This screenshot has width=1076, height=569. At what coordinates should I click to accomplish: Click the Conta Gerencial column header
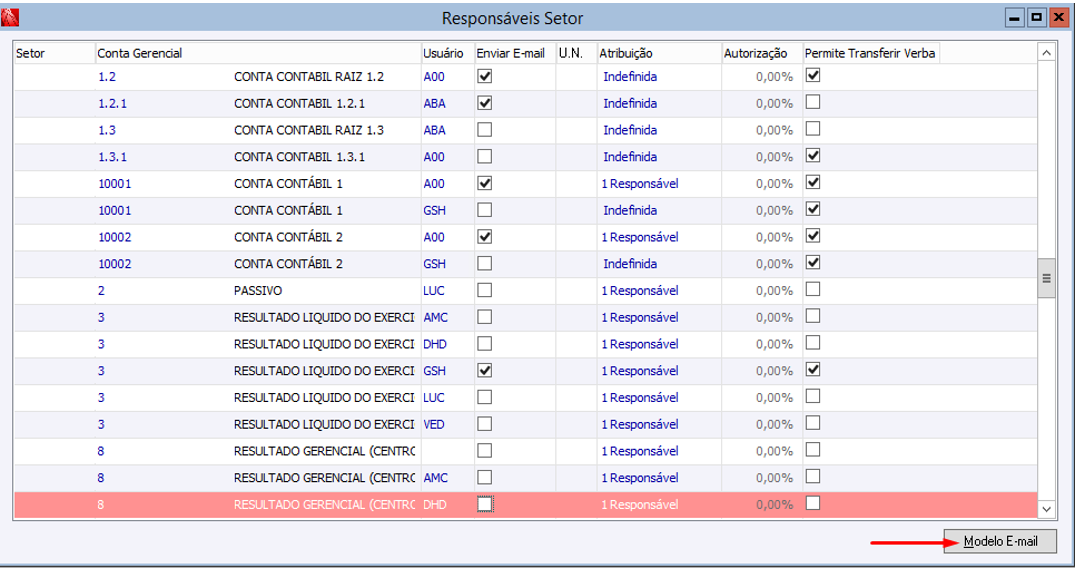258,53
